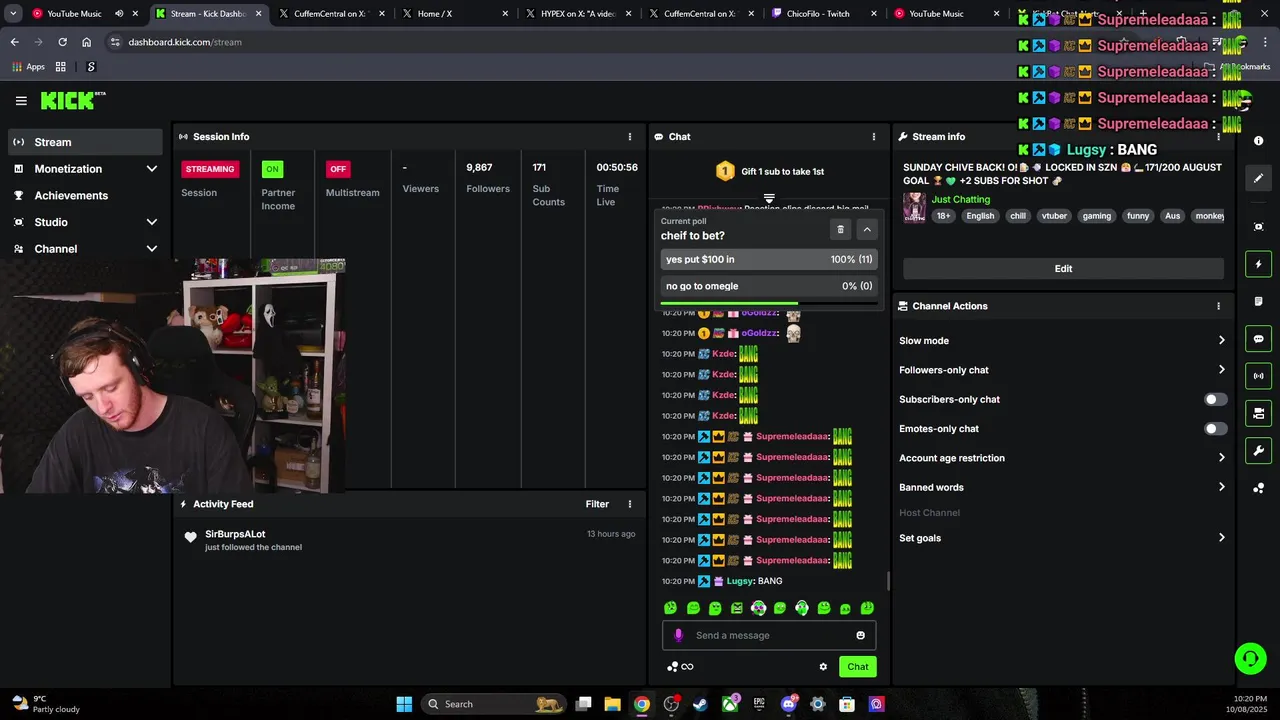Click the purple microphone icon in chat input

[x=679, y=635]
